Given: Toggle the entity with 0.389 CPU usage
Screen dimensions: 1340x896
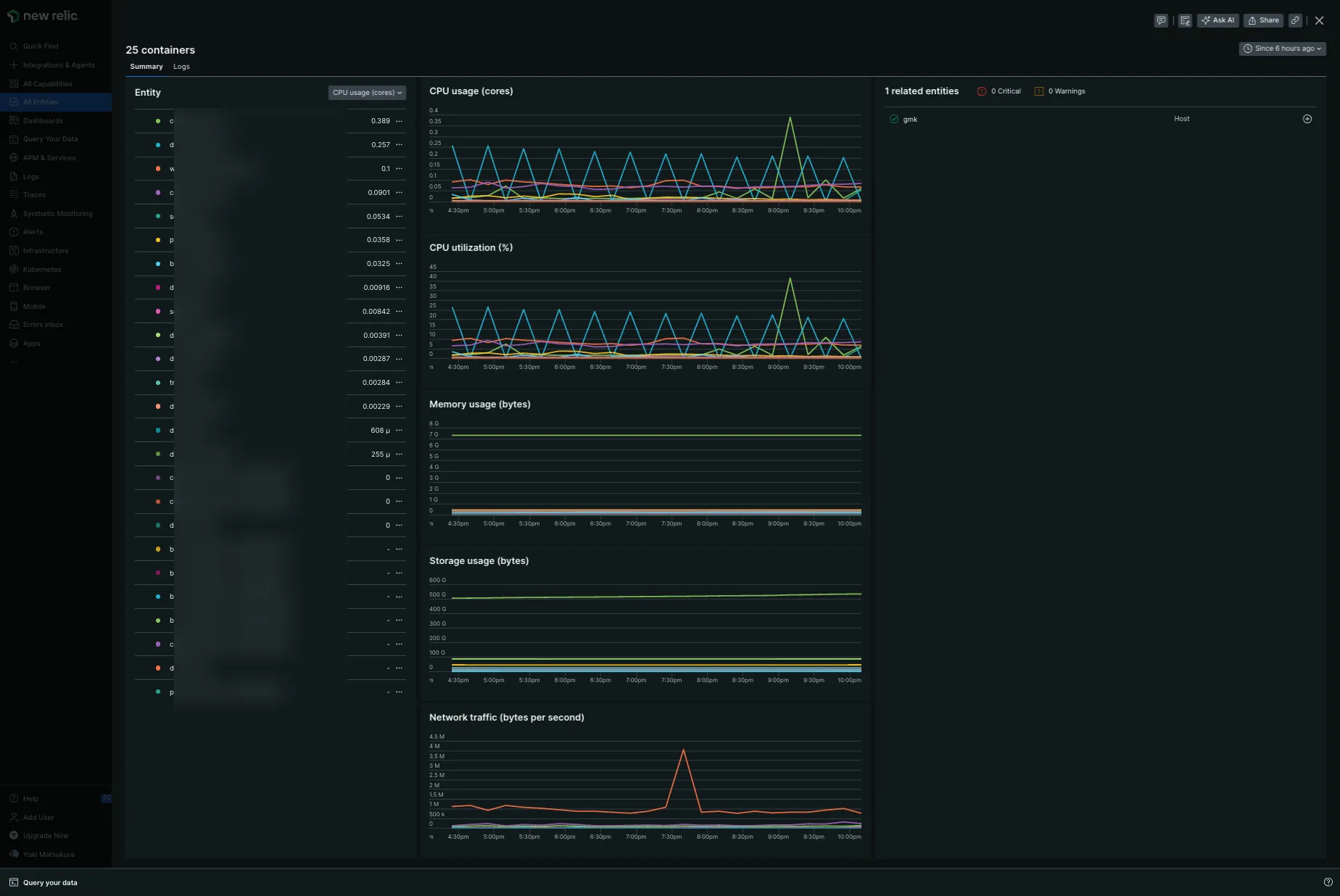Looking at the screenshot, I should (x=158, y=121).
